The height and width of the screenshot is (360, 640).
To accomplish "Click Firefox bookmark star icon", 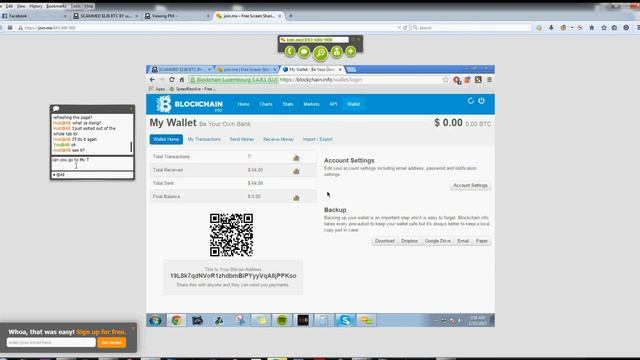I will pos(604,28).
